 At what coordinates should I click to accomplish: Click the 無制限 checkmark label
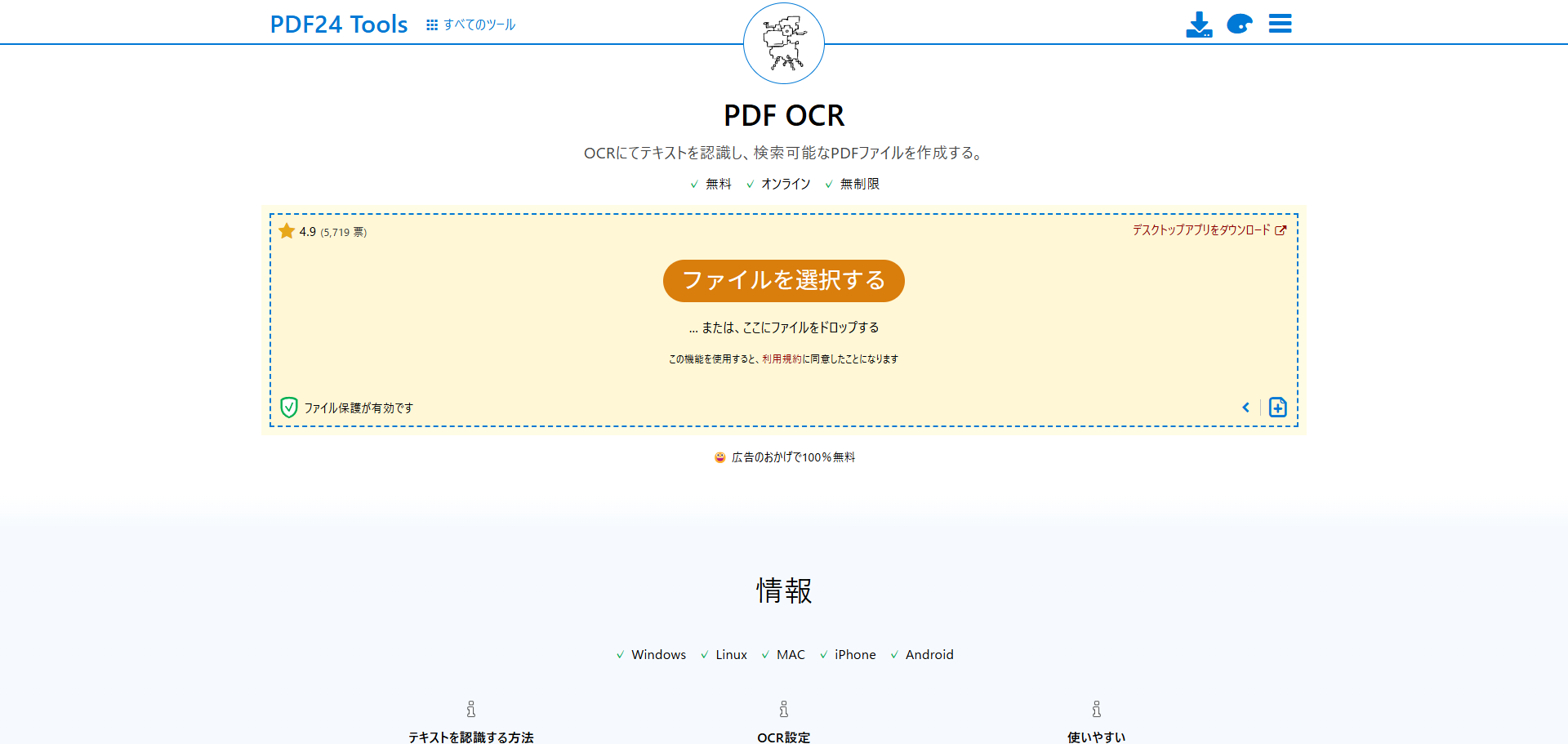pos(860,185)
